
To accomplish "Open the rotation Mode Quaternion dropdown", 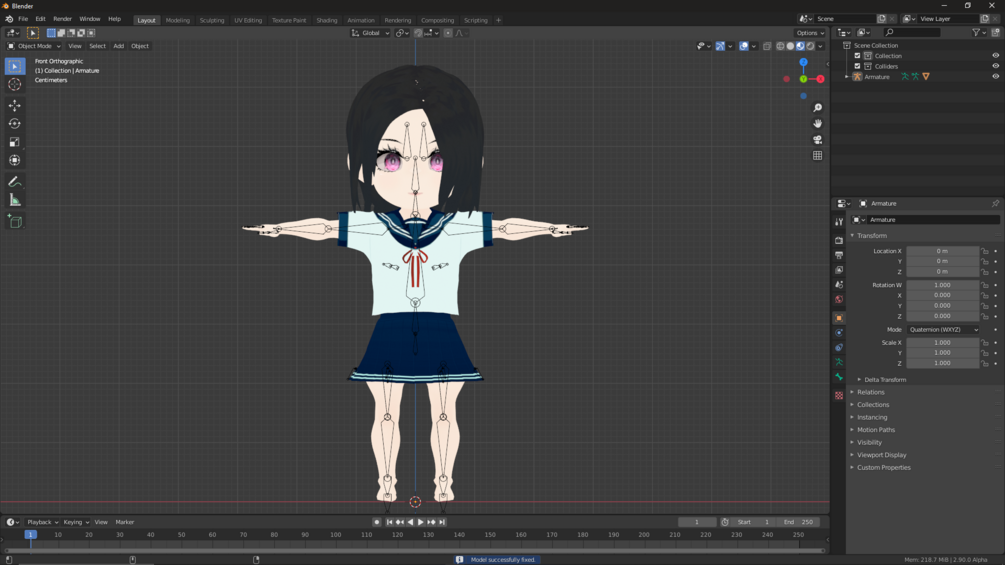I will [x=943, y=329].
